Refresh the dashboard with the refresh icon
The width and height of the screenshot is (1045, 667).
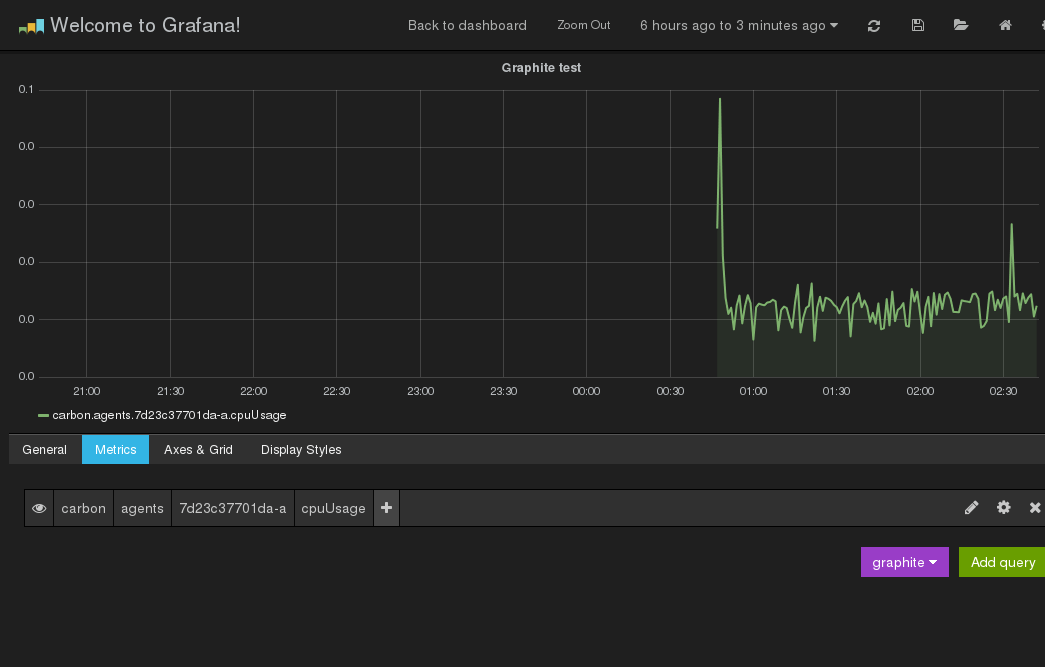[x=874, y=25]
